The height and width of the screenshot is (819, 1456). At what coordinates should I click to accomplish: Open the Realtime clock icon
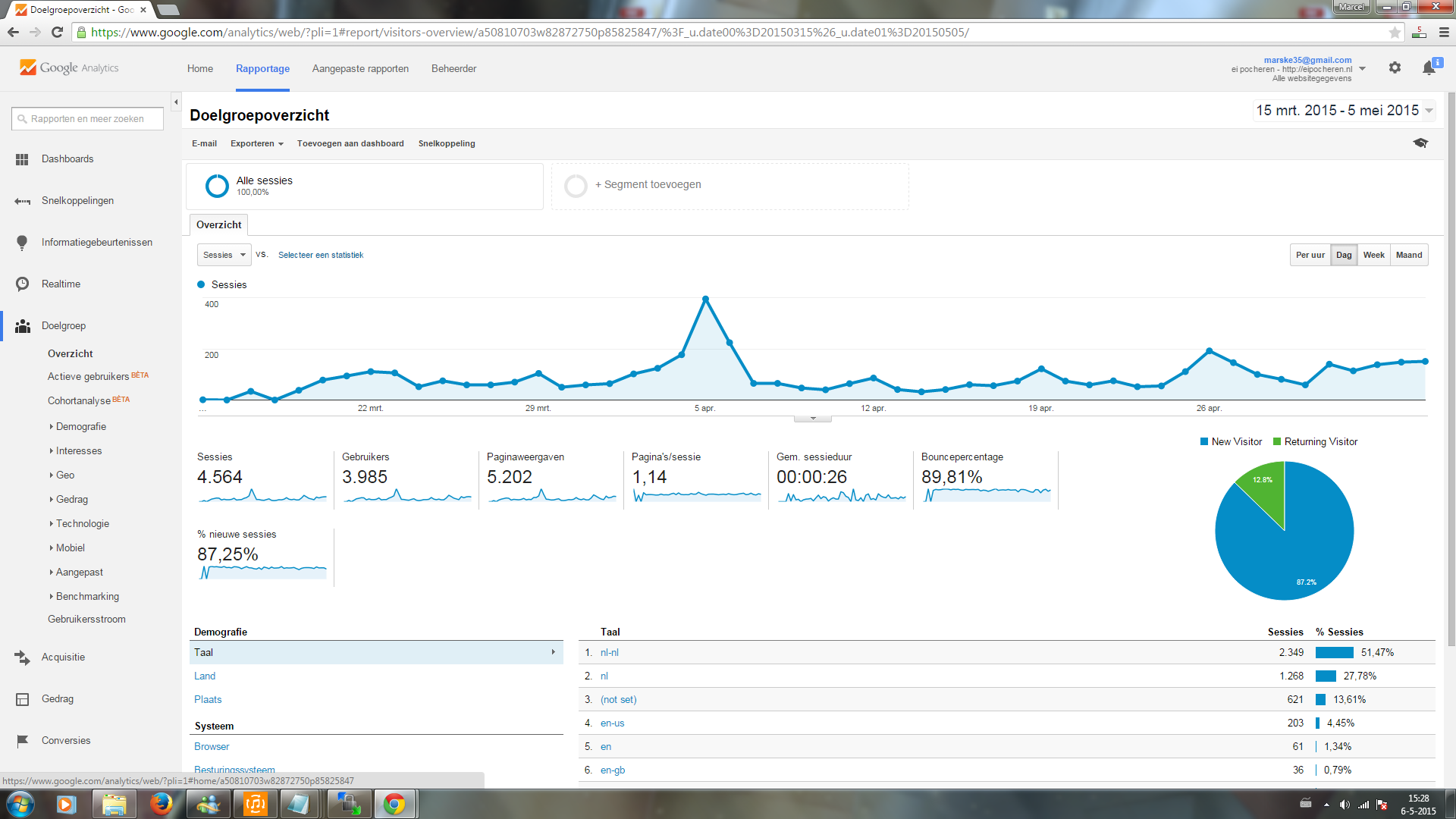23,284
